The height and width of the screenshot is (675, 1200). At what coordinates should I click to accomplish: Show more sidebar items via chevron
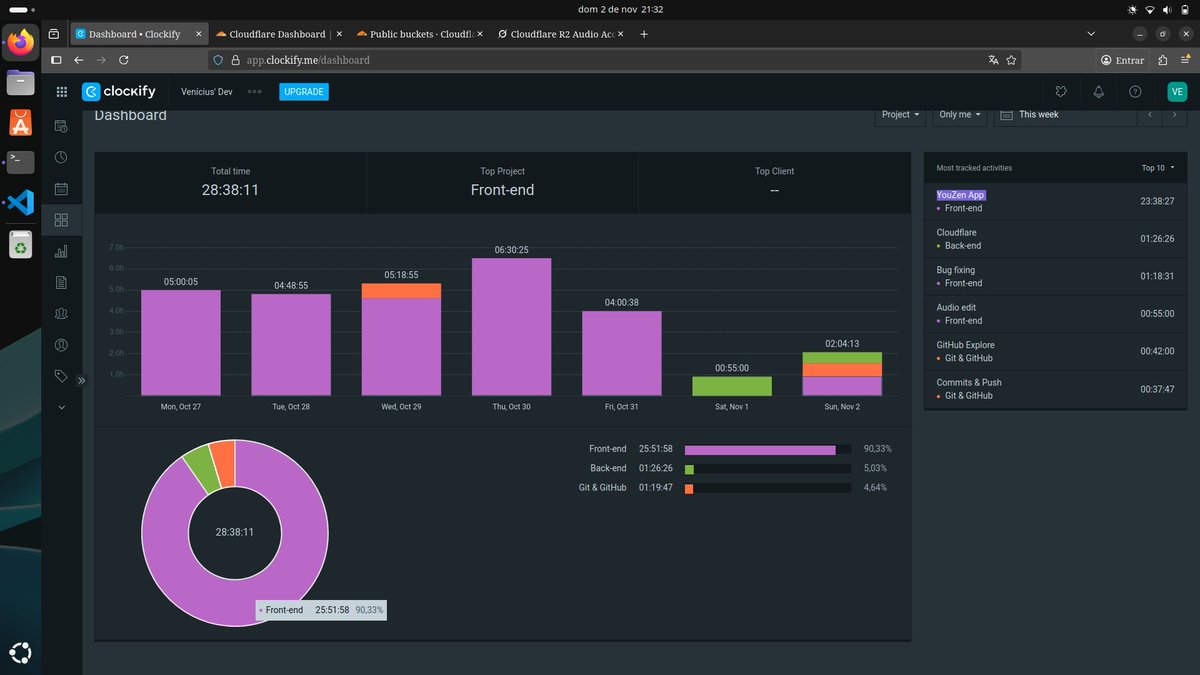point(61,407)
